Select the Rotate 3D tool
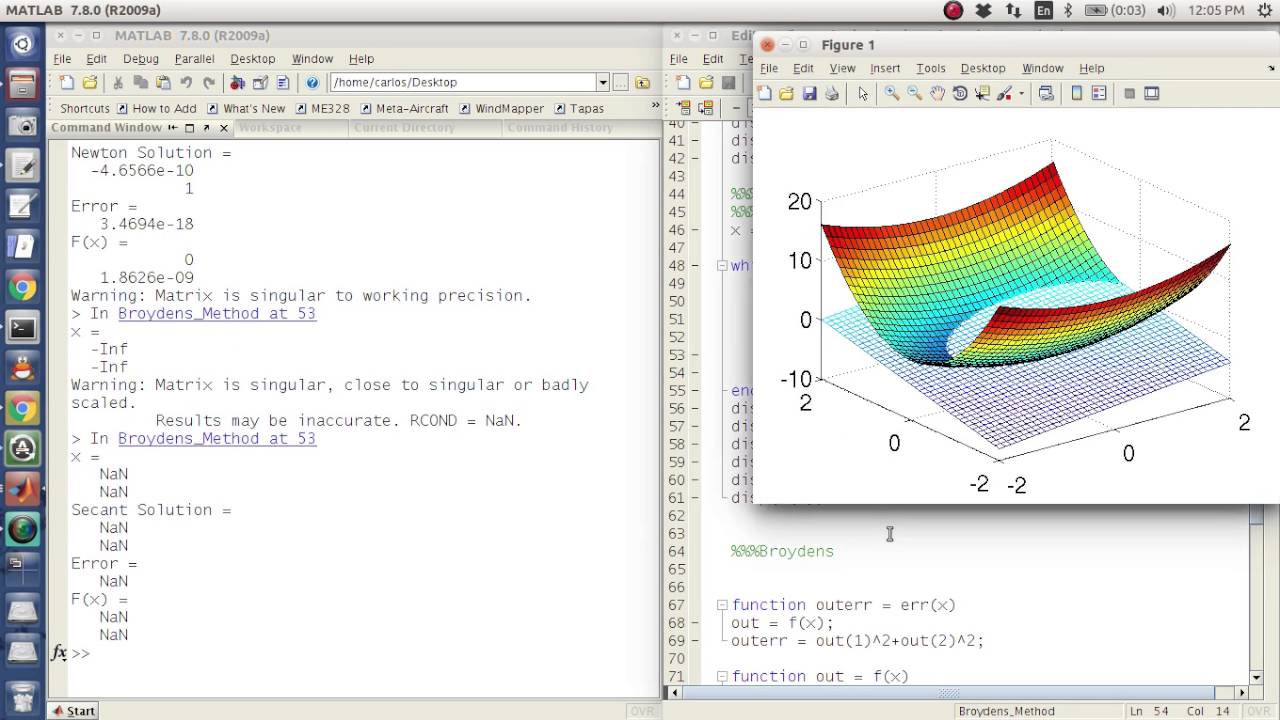The height and width of the screenshot is (720, 1280). tap(960, 93)
